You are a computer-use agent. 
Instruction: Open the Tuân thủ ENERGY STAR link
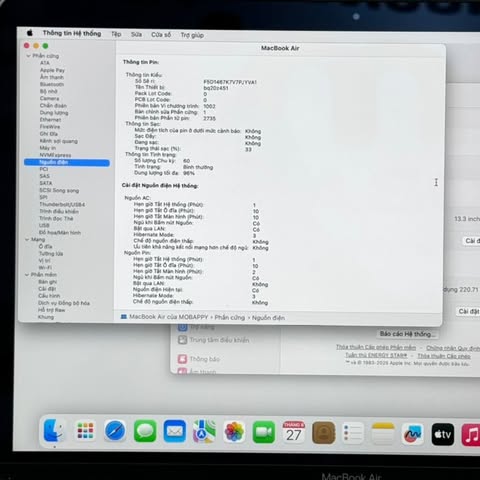376,355
